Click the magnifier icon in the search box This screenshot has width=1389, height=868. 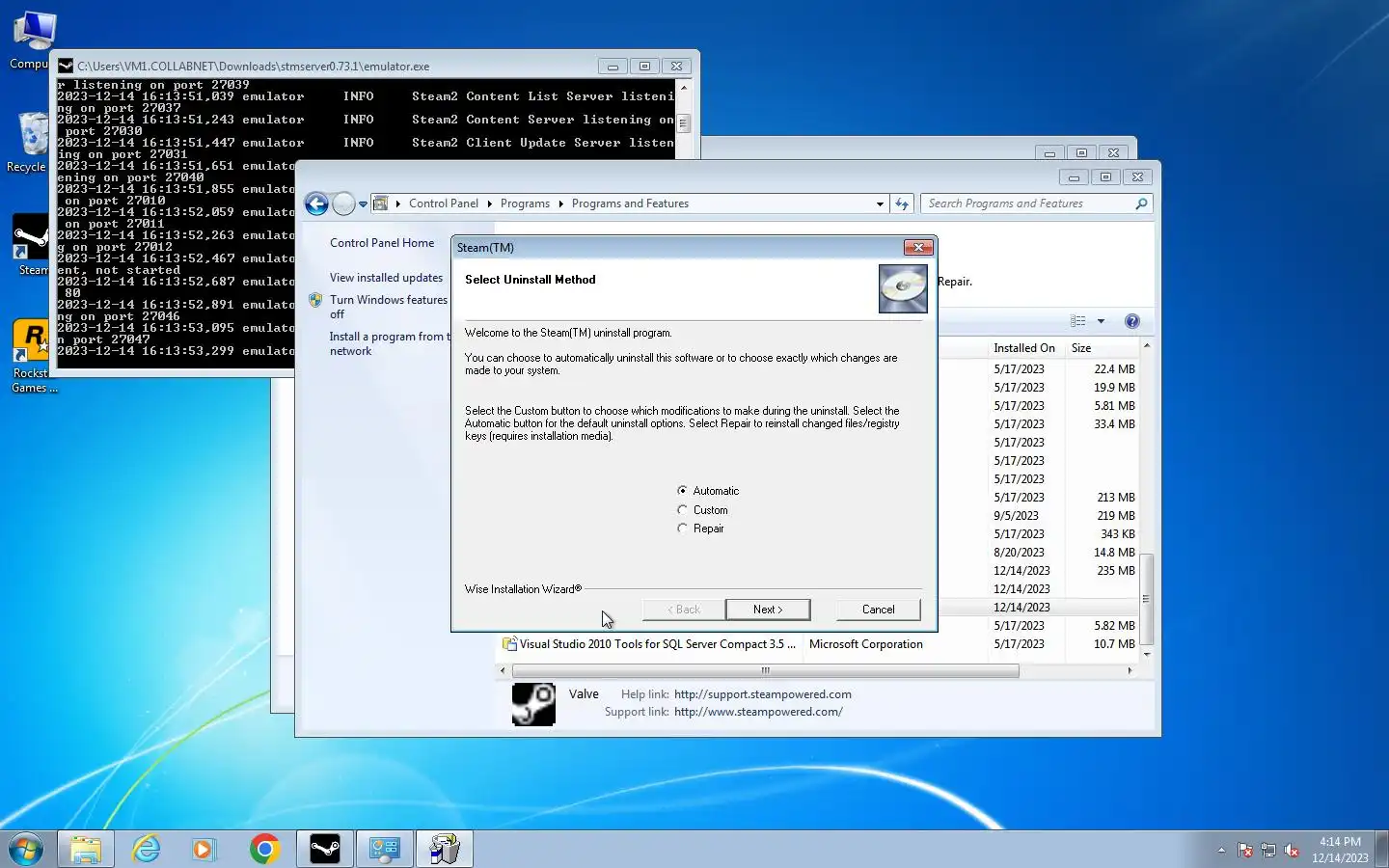pos(1141,203)
